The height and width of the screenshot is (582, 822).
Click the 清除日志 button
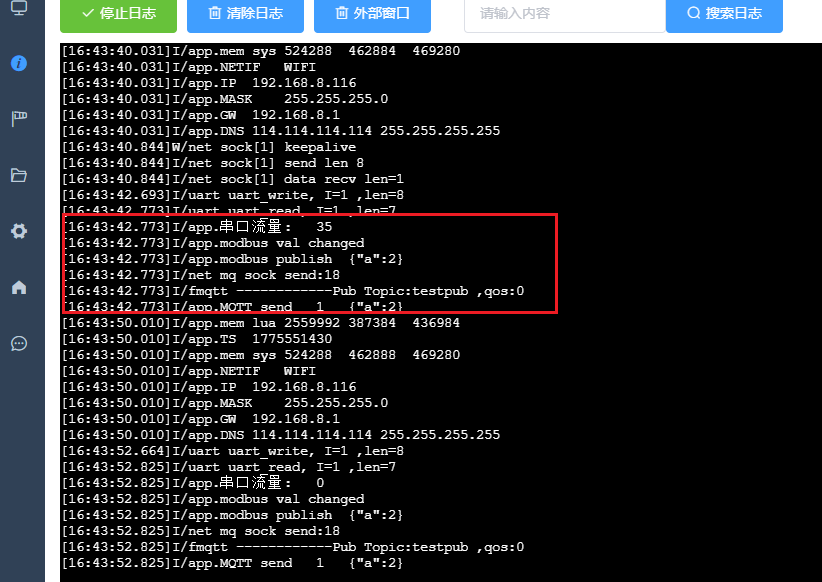[x=245, y=14]
